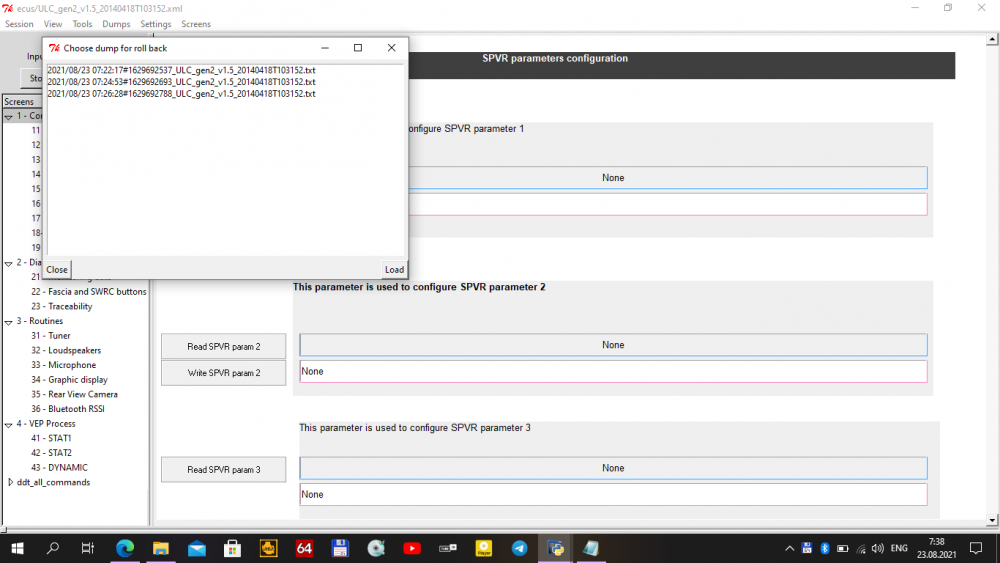Expand the ddt_all_commands tree node
1000x563 pixels.
(10, 483)
